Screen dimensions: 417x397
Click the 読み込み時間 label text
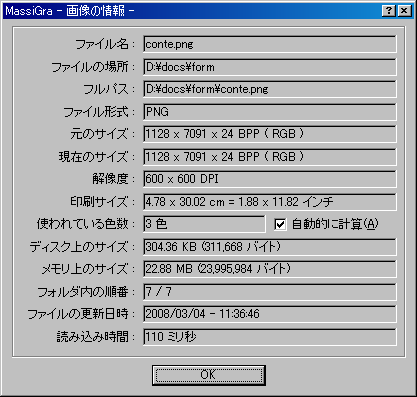coord(96,337)
